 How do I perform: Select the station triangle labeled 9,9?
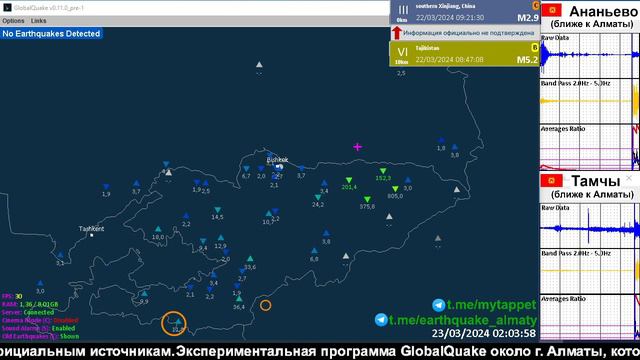coord(144,293)
